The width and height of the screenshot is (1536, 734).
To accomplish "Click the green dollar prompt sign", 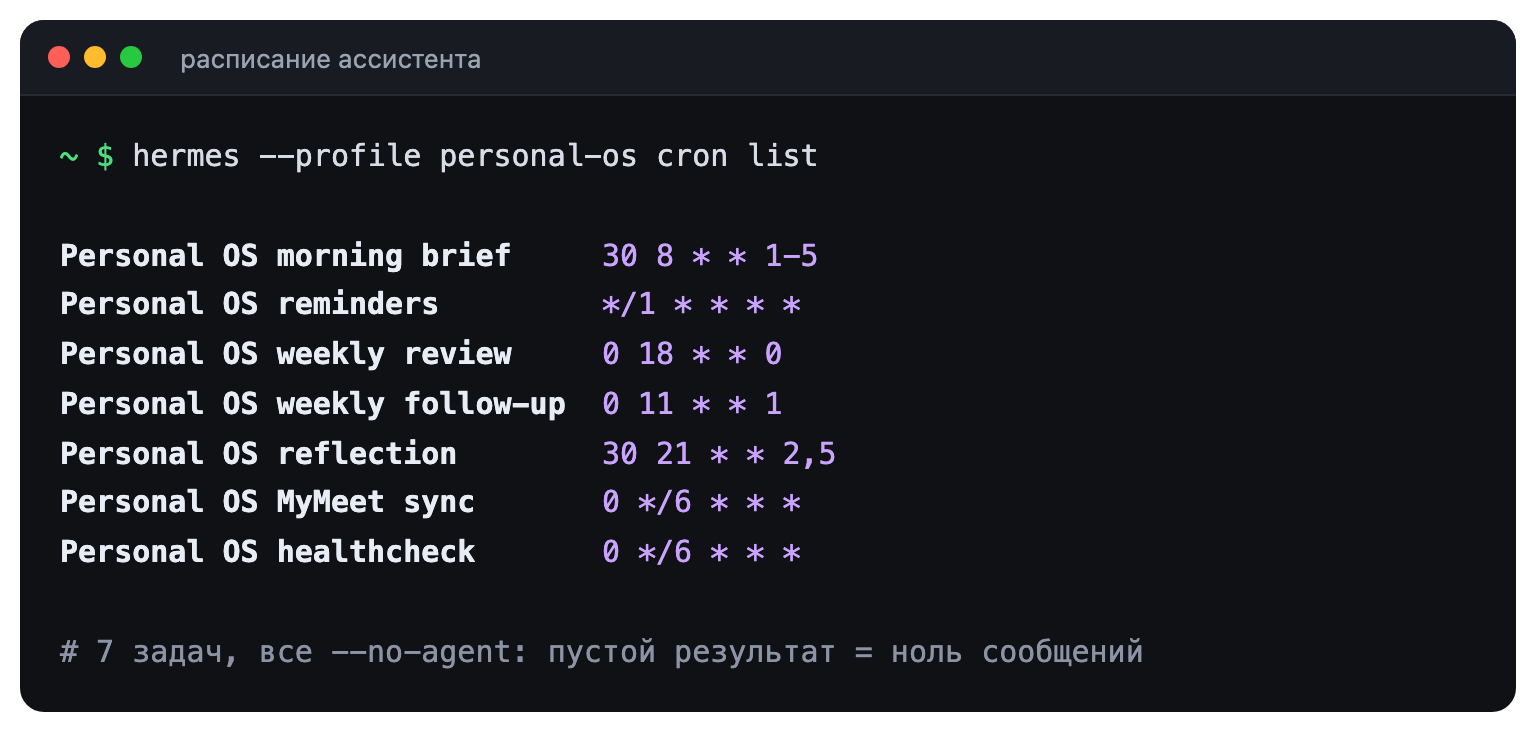I will tap(105, 156).
